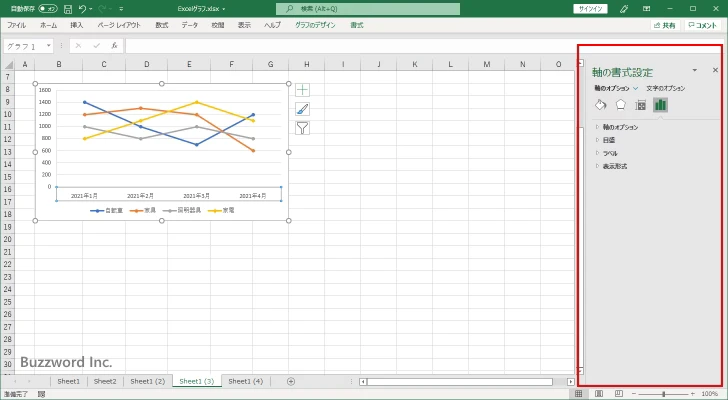Click the search box in title bar
Viewport: 728px width, 400px height.
[x=368, y=9]
